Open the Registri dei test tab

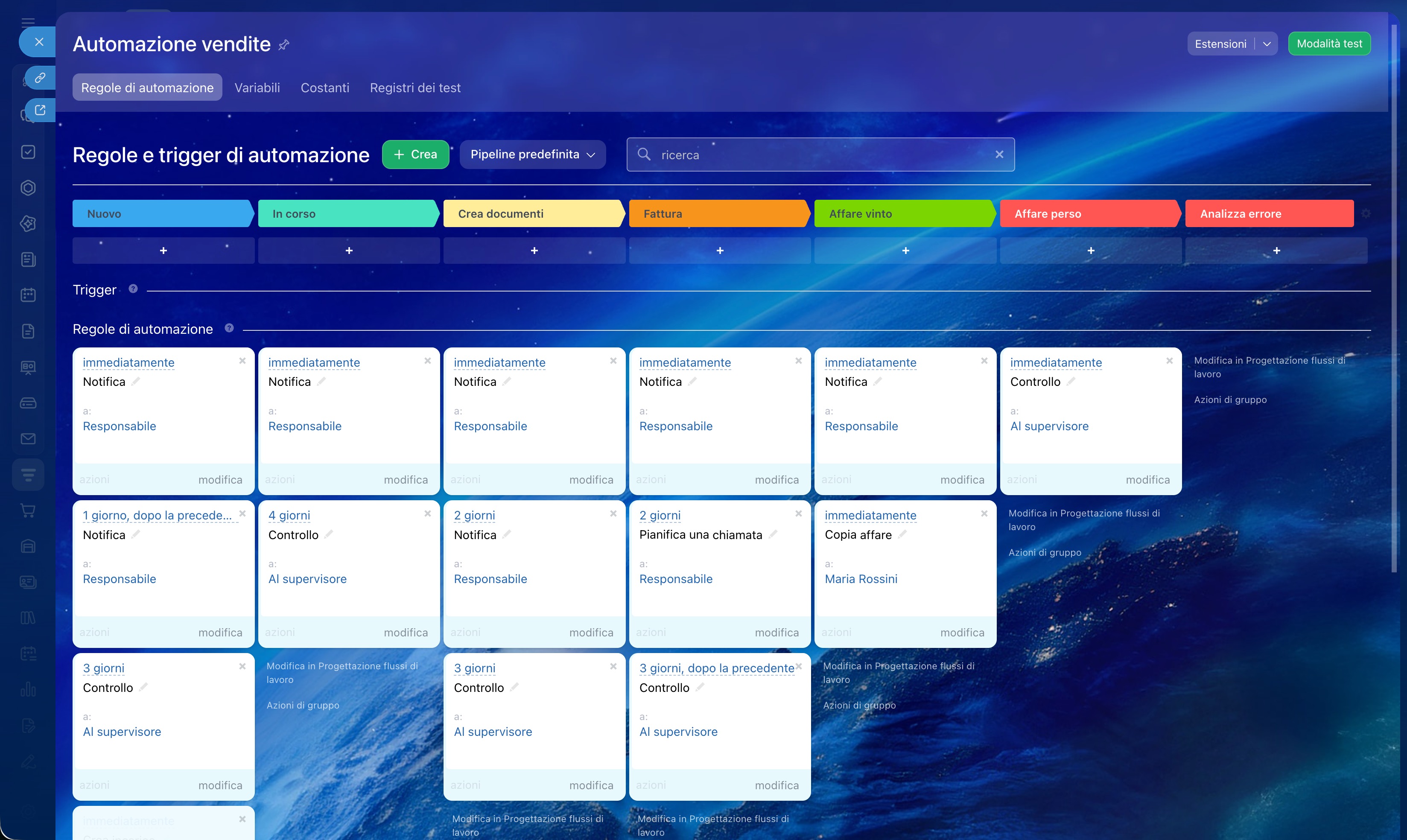point(415,88)
